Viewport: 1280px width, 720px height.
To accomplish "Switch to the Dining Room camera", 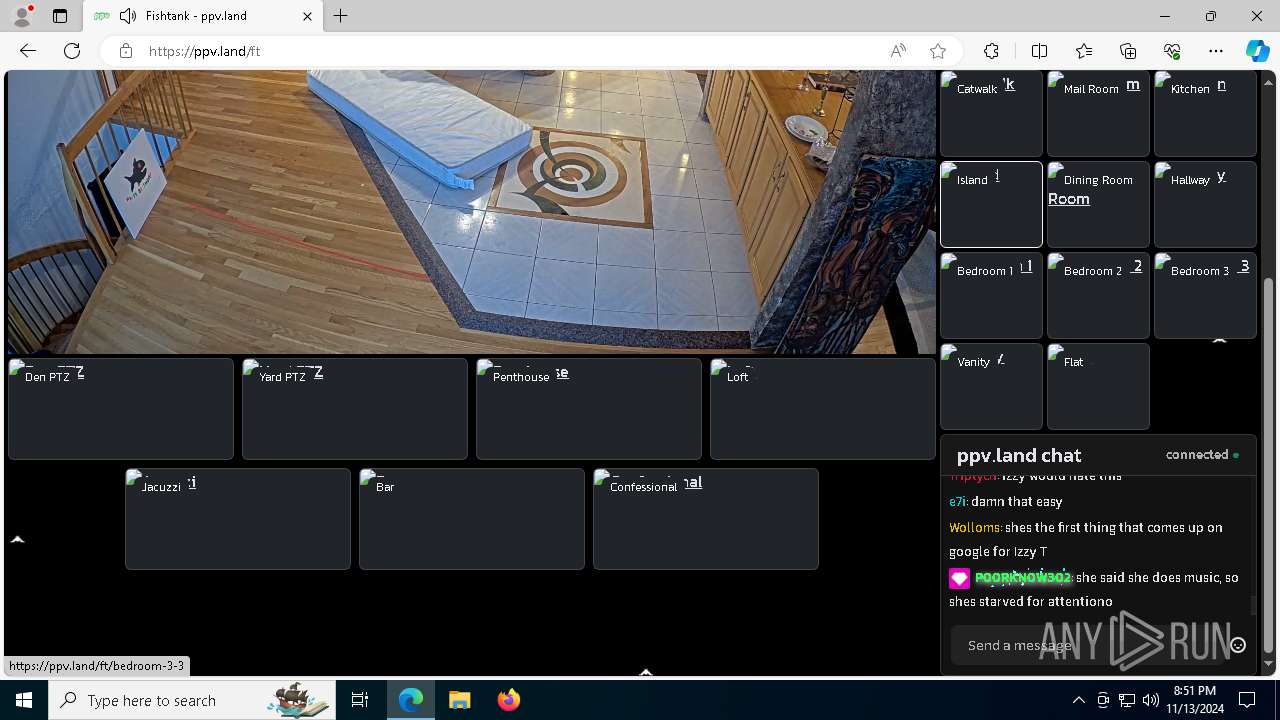I will [1098, 204].
